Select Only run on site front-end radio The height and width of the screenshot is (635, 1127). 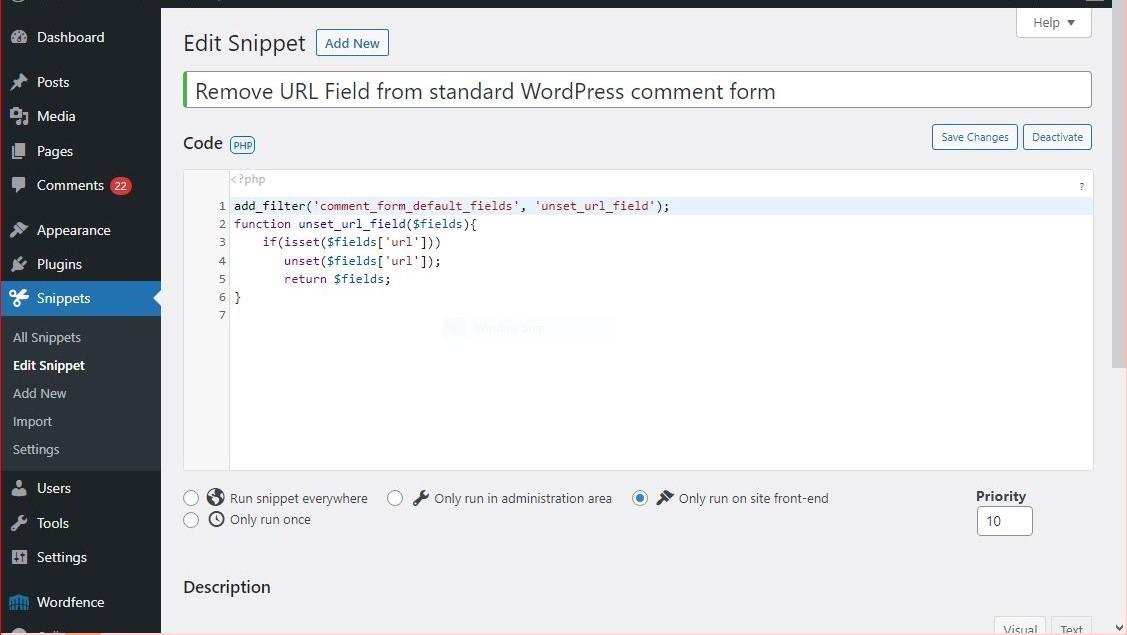pyautogui.click(x=640, y=498)
